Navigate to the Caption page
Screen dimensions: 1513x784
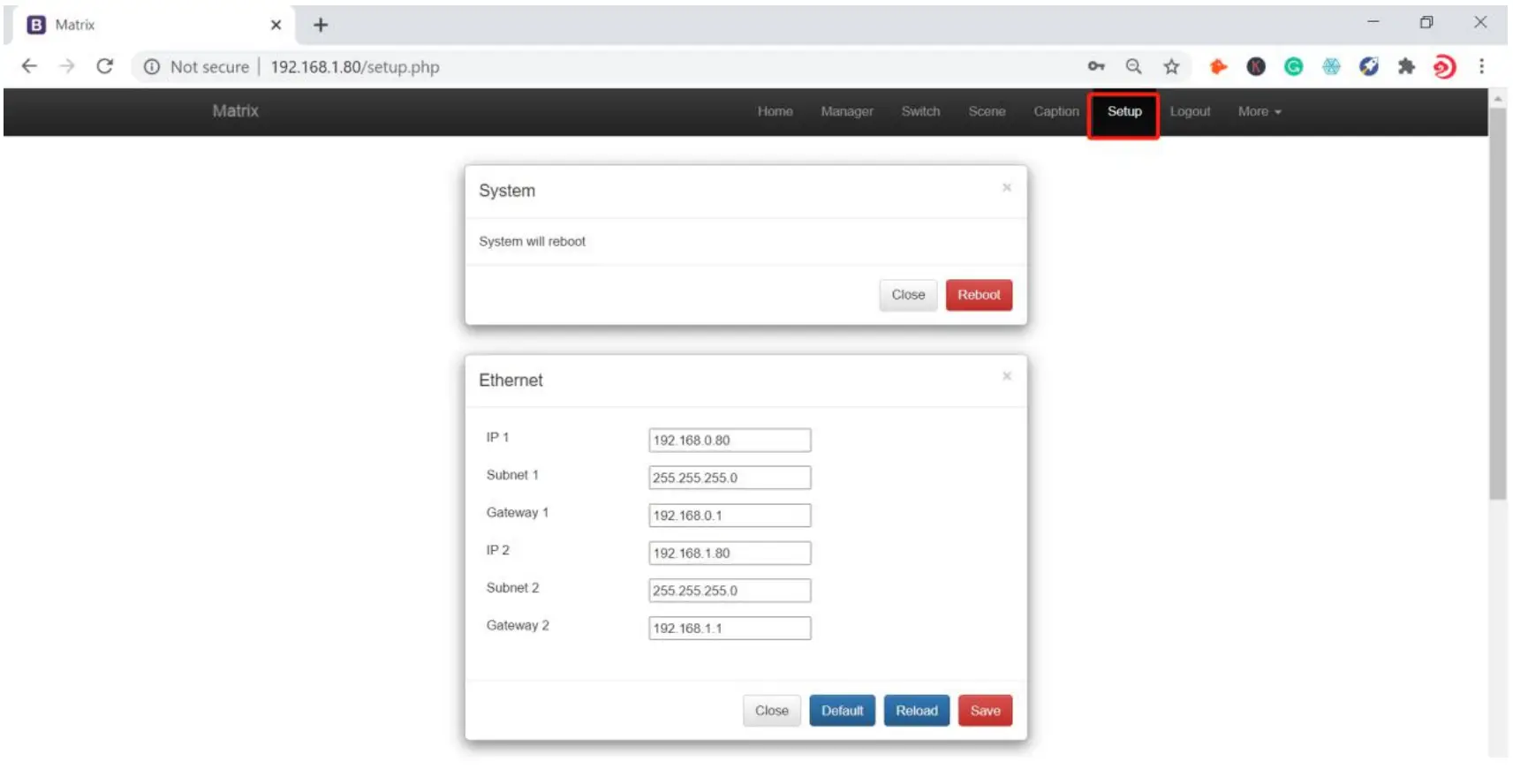tap(1056, 111)
